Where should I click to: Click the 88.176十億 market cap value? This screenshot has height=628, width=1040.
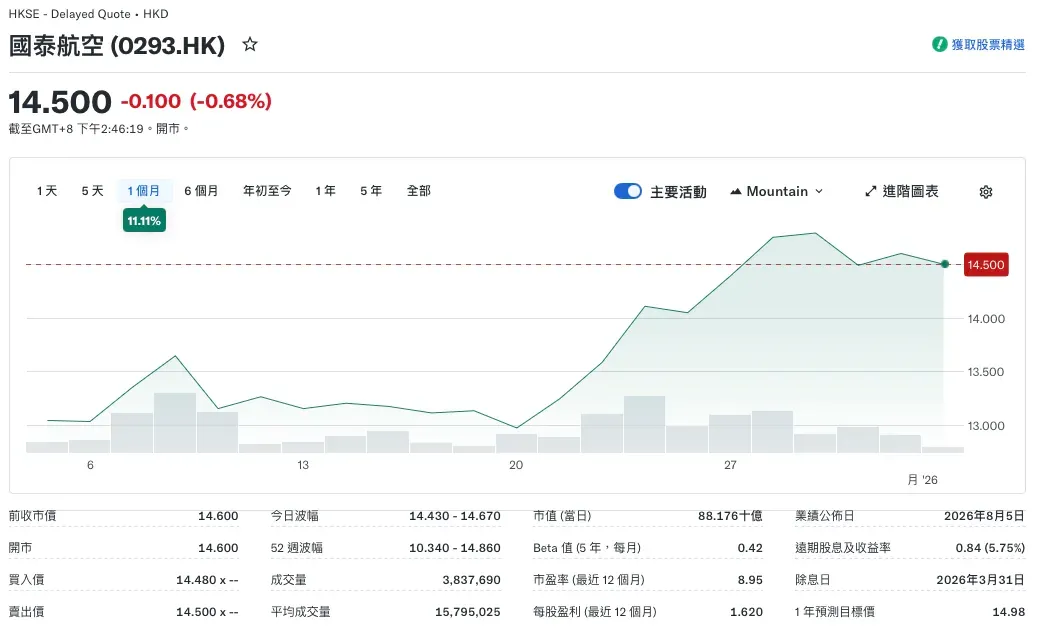(730, 516)
